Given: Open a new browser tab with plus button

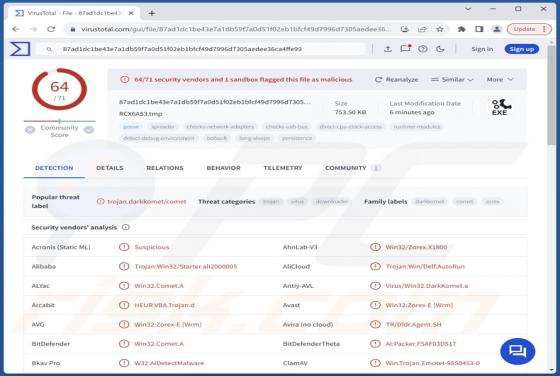Looking at the screenshot, I should [x=152, y=13].
